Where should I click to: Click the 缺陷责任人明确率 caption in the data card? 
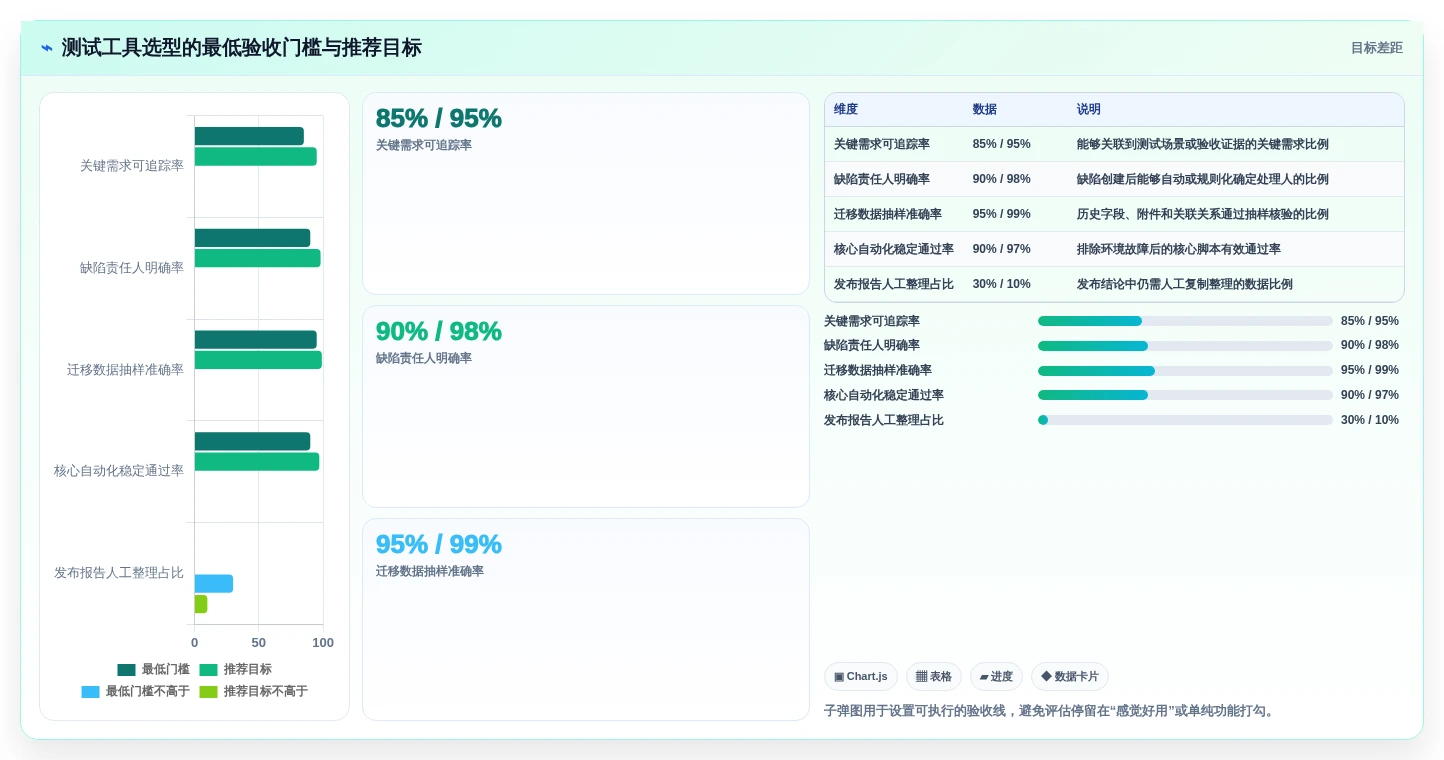(x=424, y=358)
